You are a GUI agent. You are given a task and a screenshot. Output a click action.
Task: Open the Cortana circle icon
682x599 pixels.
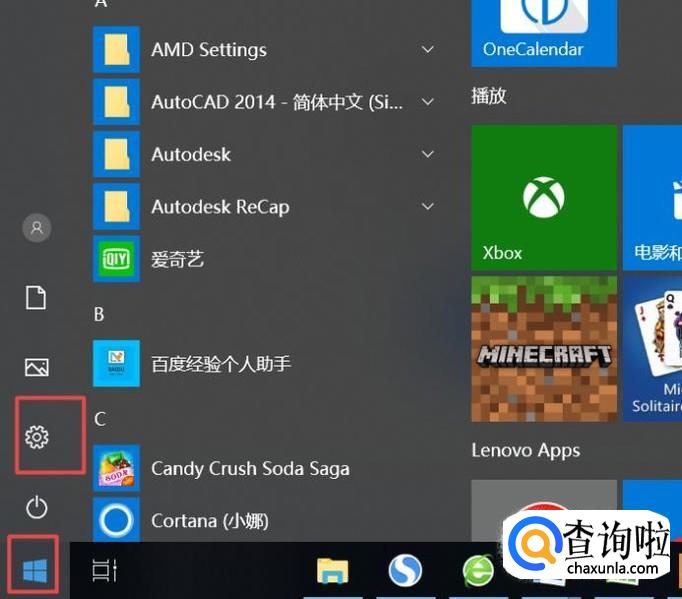[x=116, y=520]
